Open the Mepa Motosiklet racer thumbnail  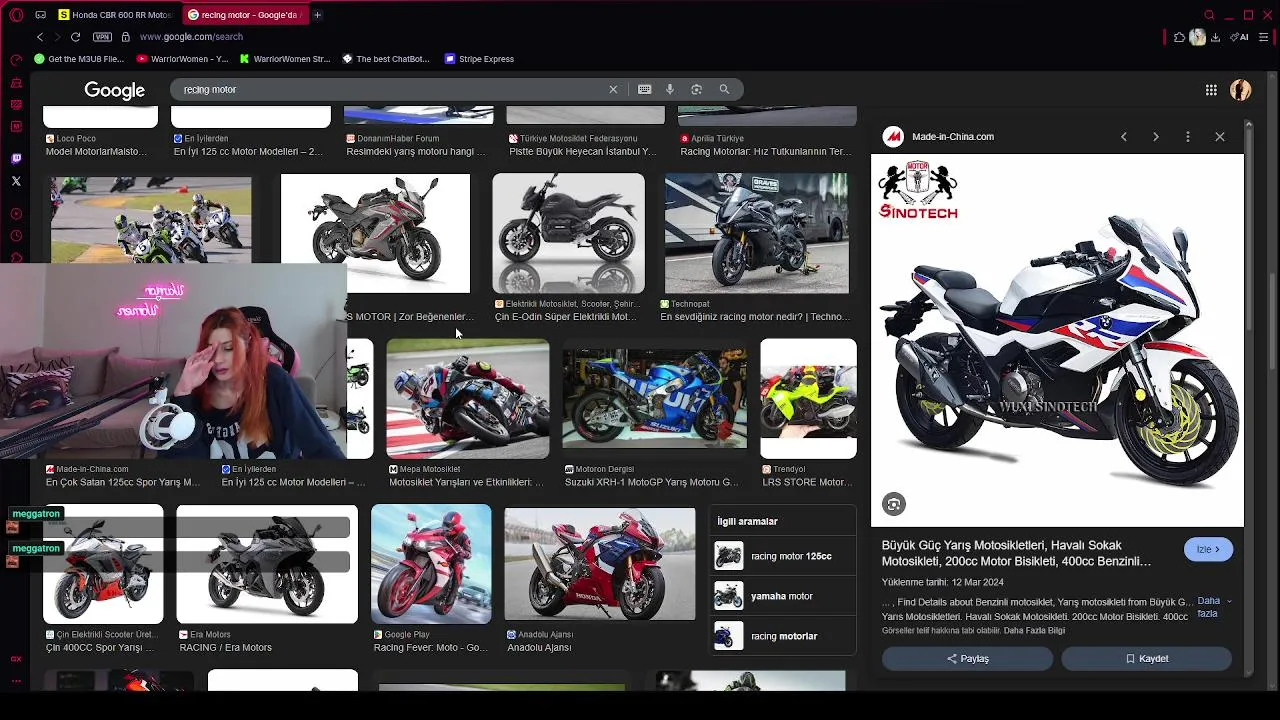[468, 399]
